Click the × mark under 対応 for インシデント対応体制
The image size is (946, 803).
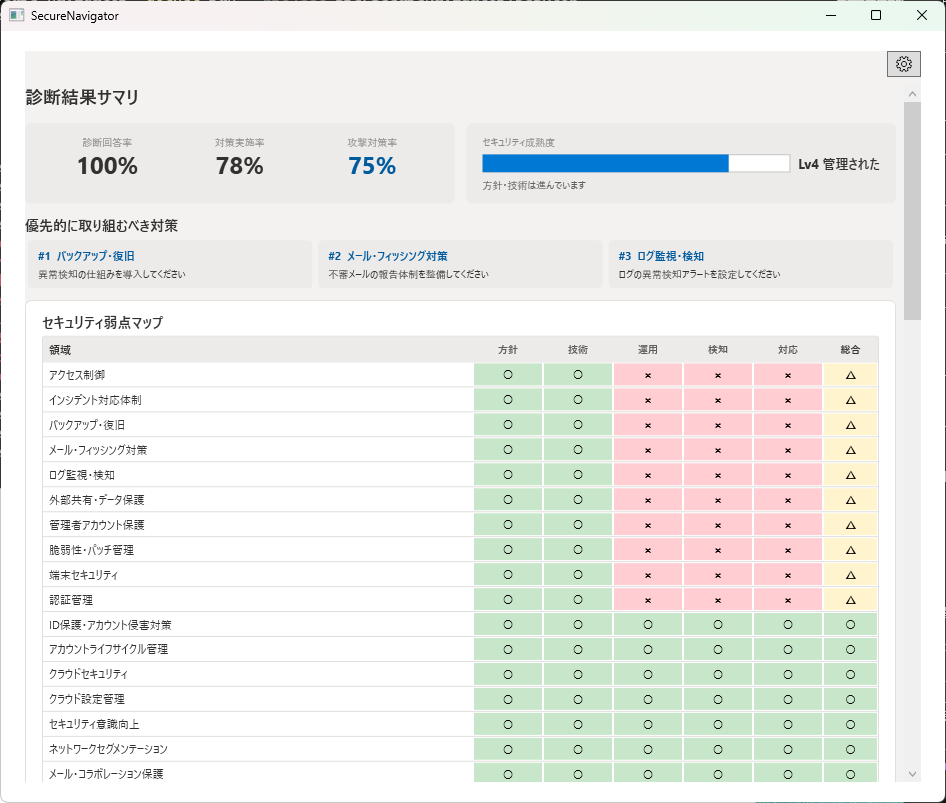(787, 398)
